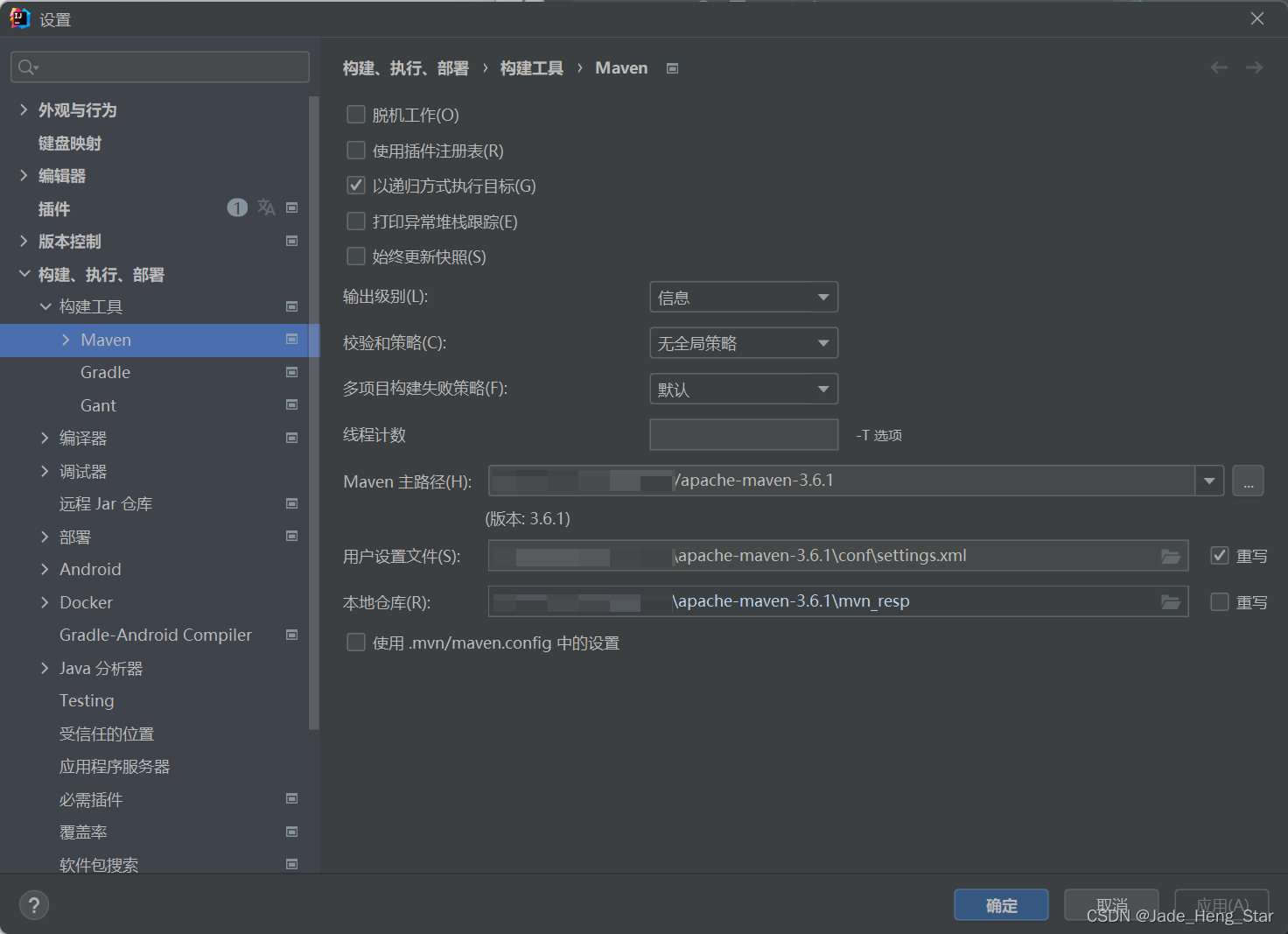Click 确定 to confirm settings
This screenshot has width=1288, height=934.
pos(1001,905)
